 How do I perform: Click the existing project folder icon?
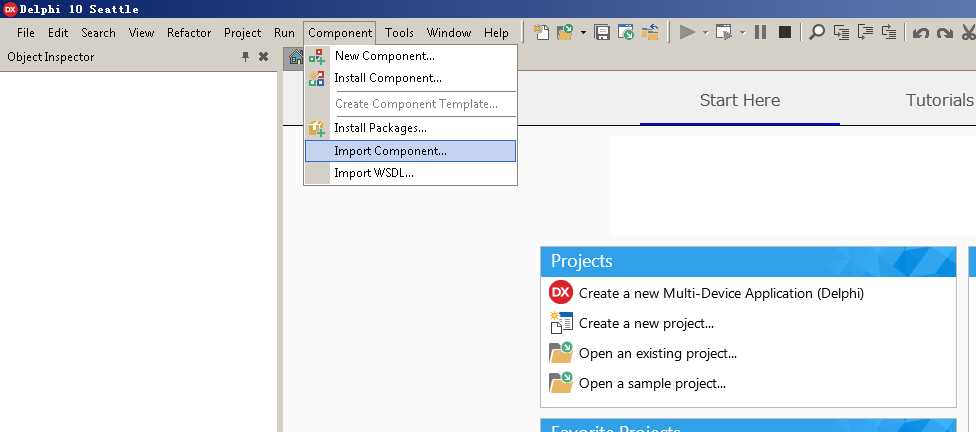tap(560, 352)
